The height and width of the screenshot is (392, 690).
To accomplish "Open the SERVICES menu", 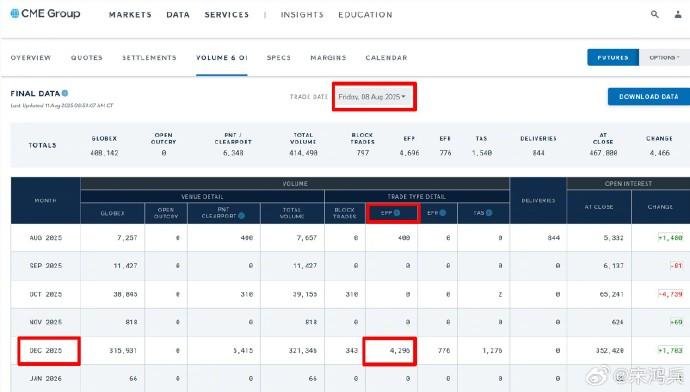I will pyautogui.click(x=227, y=15).
